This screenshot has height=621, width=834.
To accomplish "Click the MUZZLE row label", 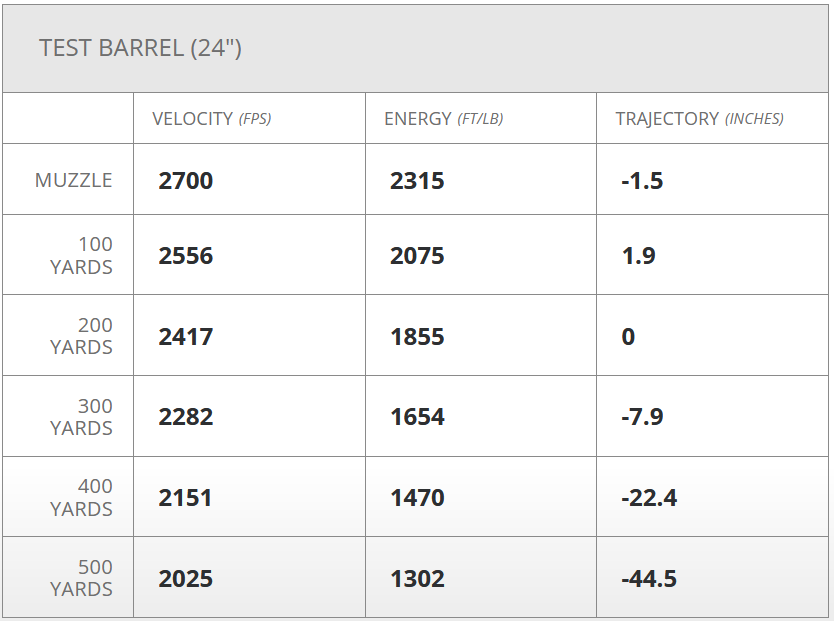I will coord(74,181).
